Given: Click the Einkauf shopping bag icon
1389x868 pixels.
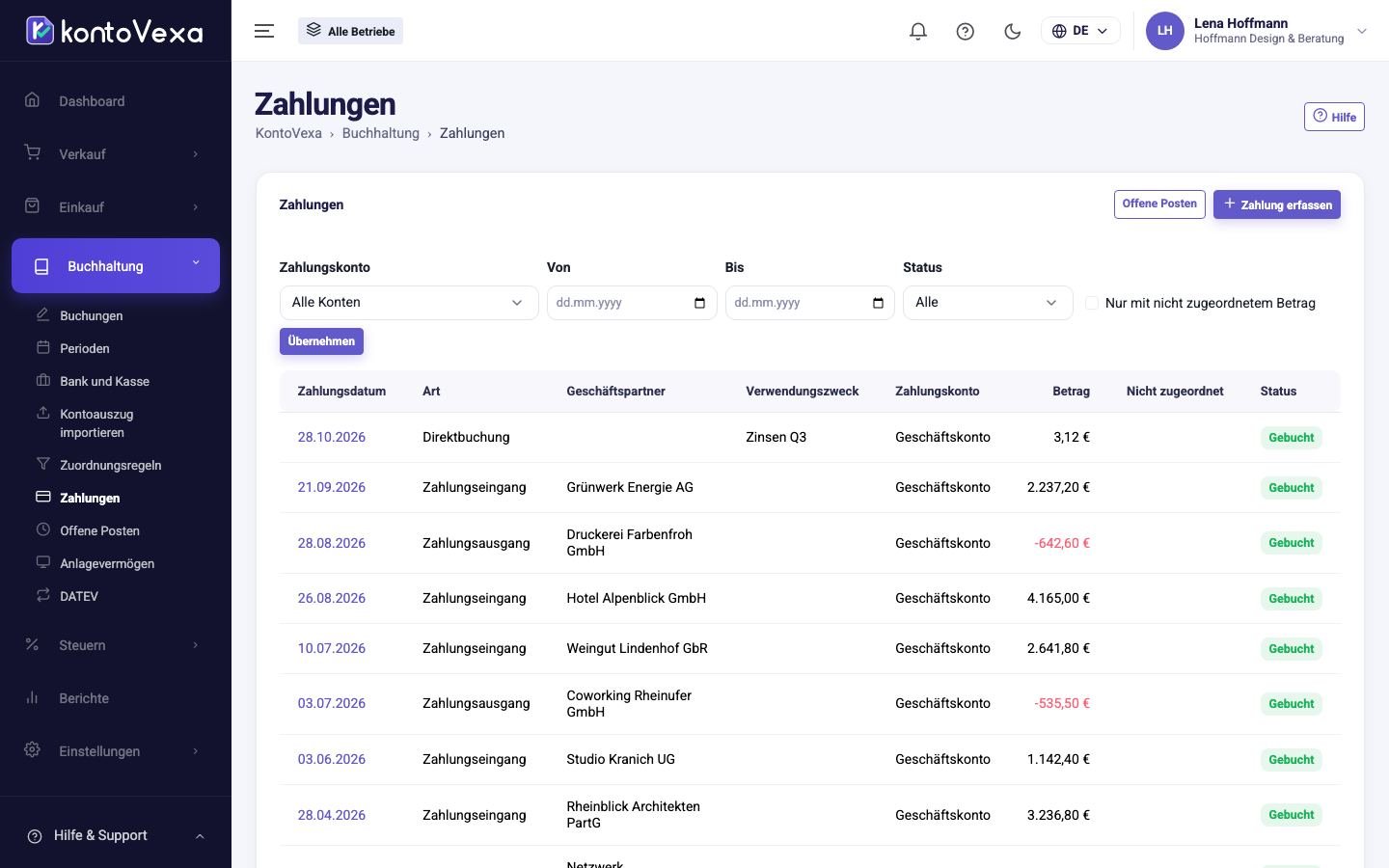Looking at the screenshot, I should [33, 206].
